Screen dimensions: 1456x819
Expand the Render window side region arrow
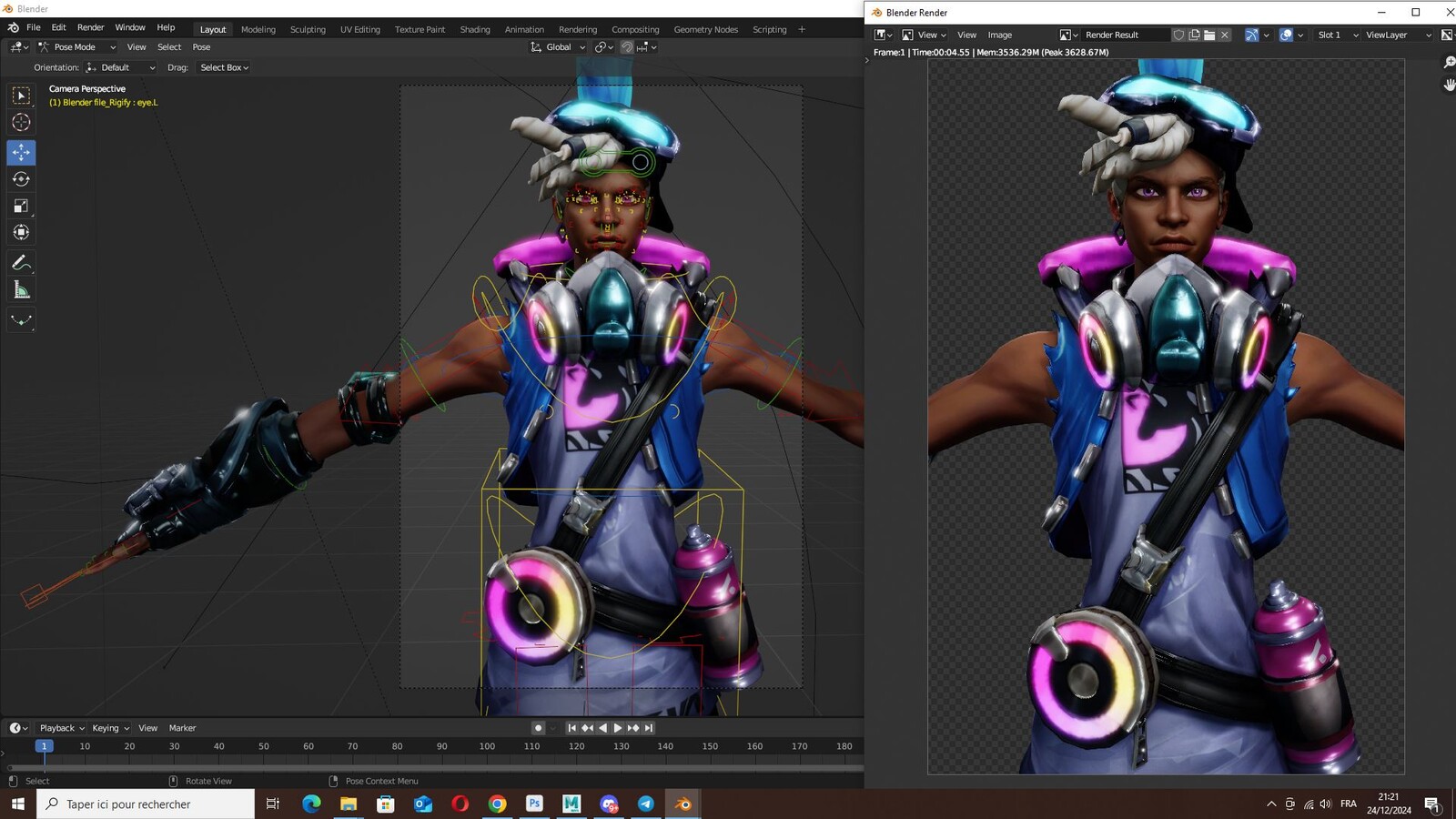[x=867, y=60]
